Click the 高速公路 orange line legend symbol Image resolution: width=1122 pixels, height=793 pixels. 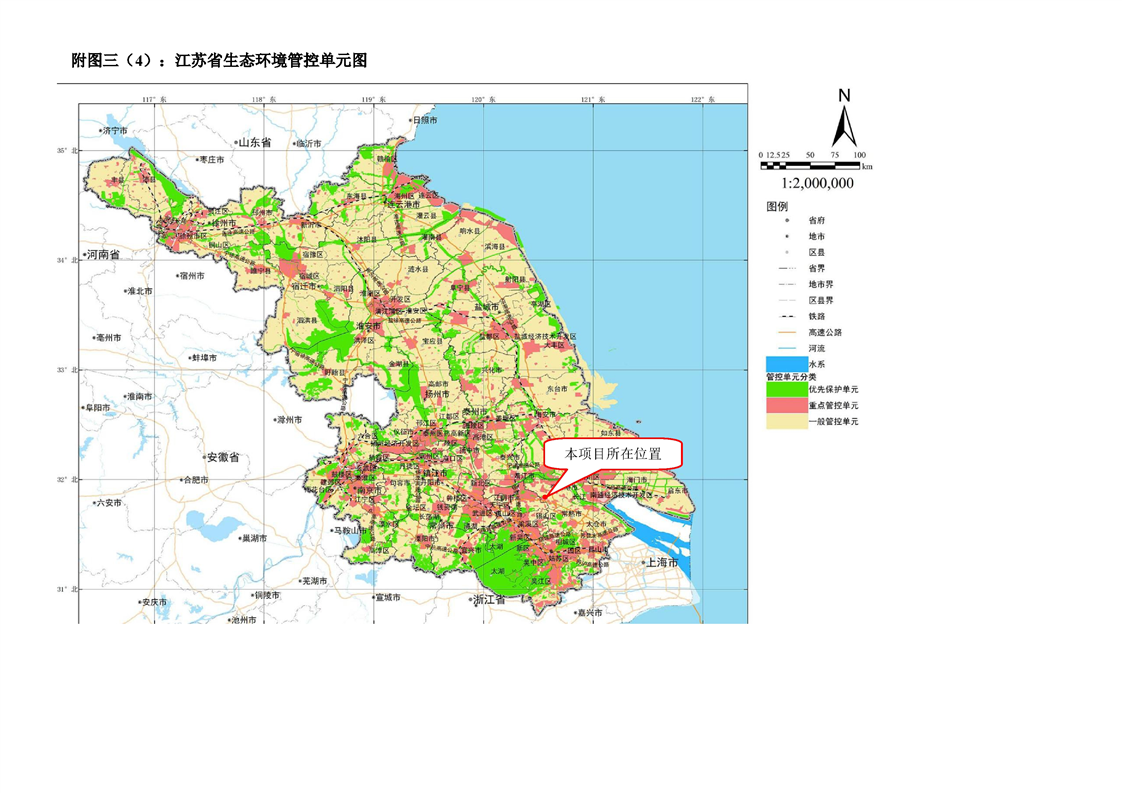(x=786, y=332)
